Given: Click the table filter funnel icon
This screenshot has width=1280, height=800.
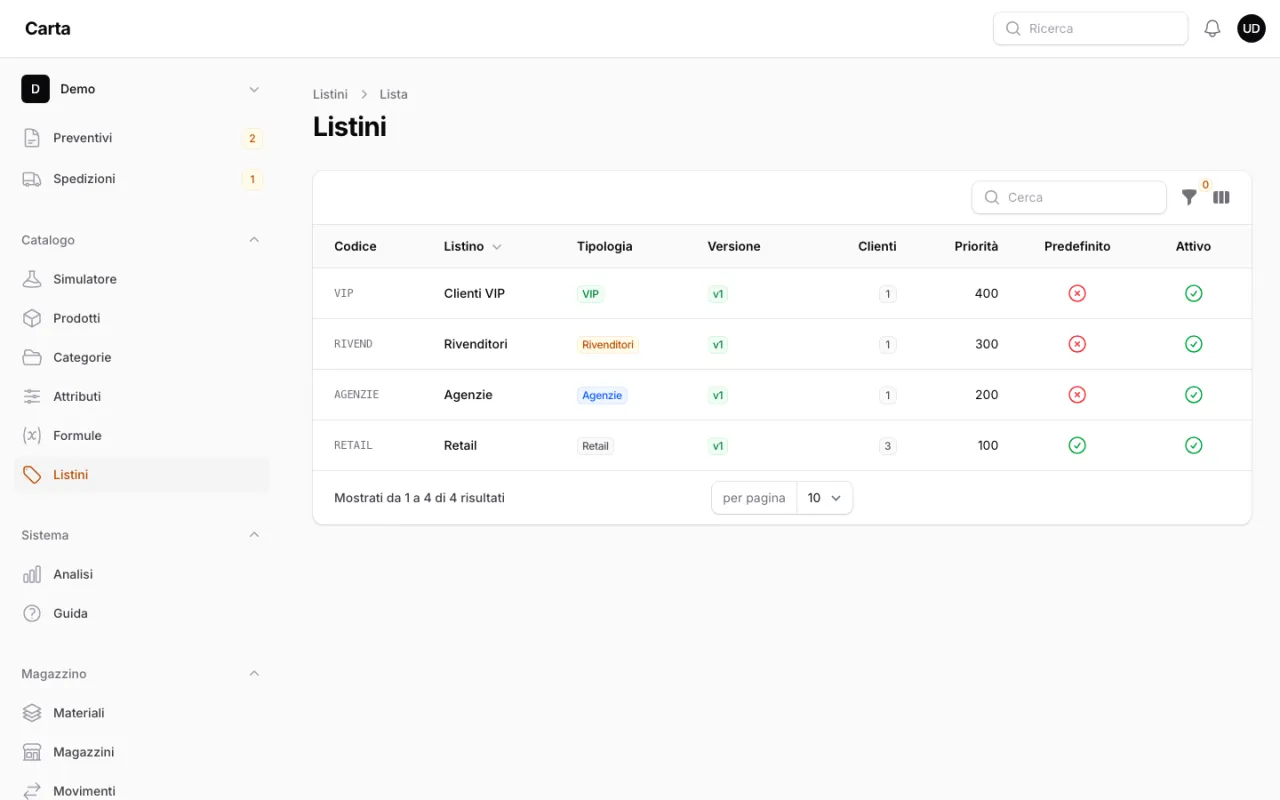Looking at the screenshot, I should click(1189, 197).
